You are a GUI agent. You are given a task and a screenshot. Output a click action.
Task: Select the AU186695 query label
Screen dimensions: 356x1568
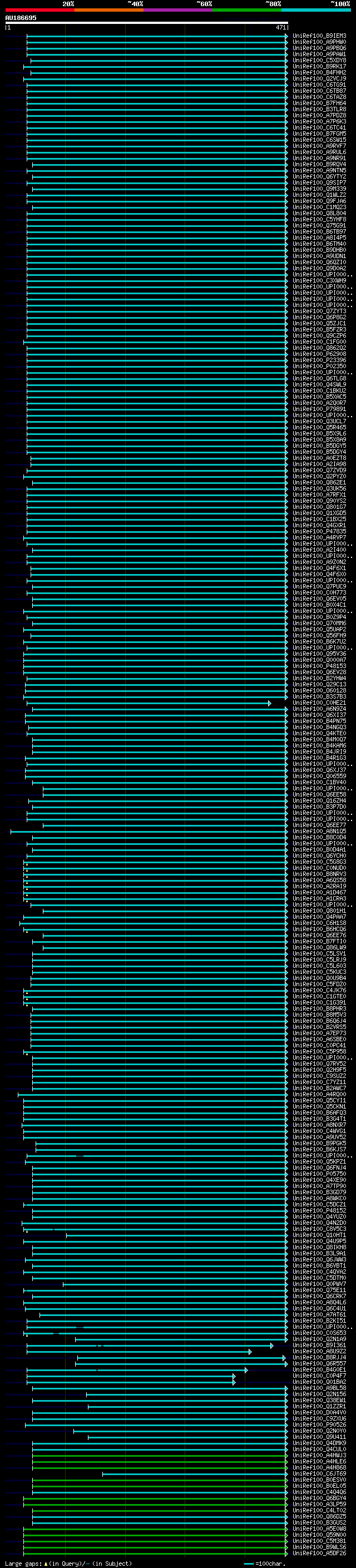21,18
